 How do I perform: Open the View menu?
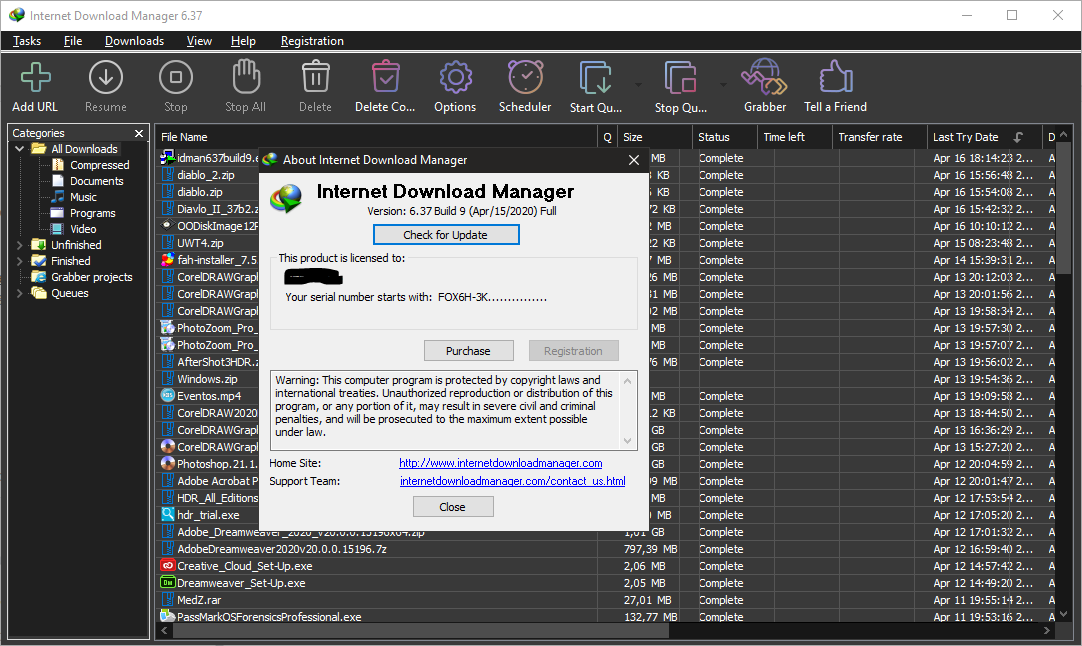coord(199,41)
